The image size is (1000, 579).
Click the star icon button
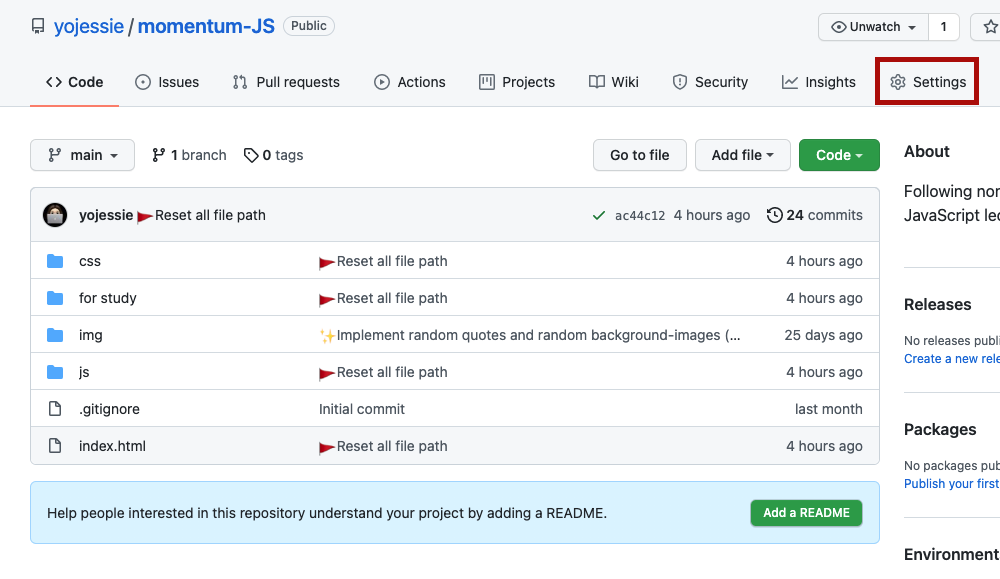tap(989, 27)
